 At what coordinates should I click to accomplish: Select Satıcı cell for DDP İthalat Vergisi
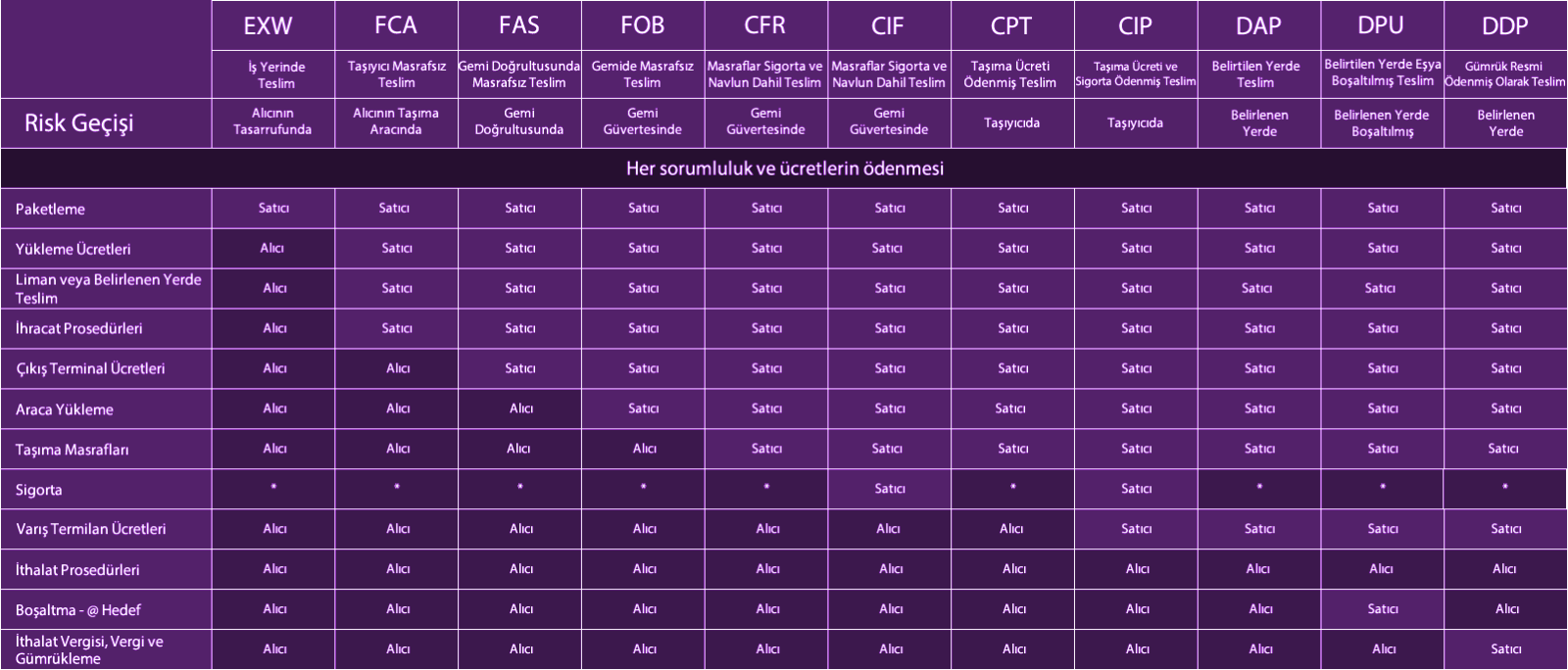pyautogui.click(x=1505, y=649)
